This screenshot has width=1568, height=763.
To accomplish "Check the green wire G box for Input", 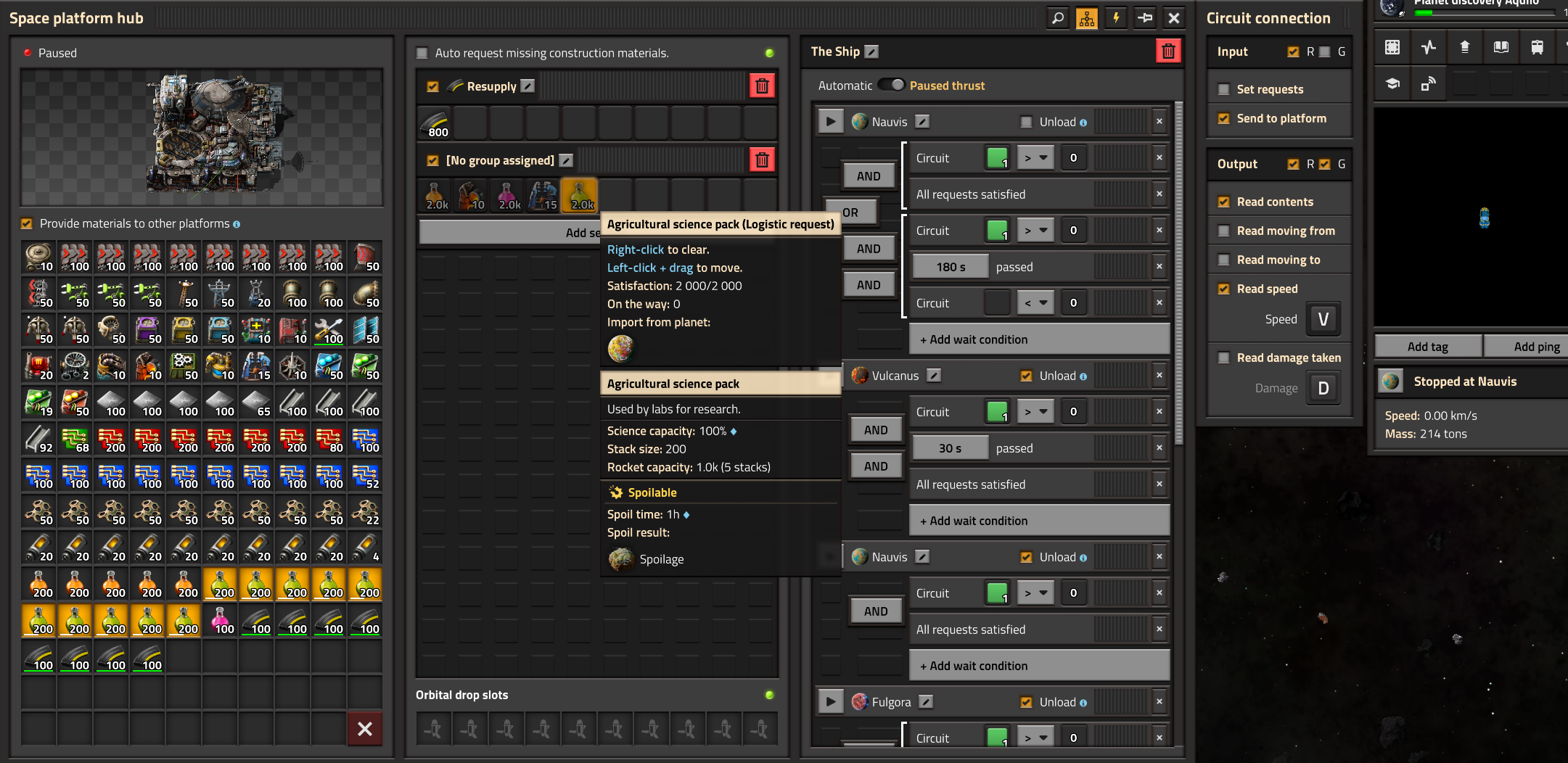I will [1325, 51].
